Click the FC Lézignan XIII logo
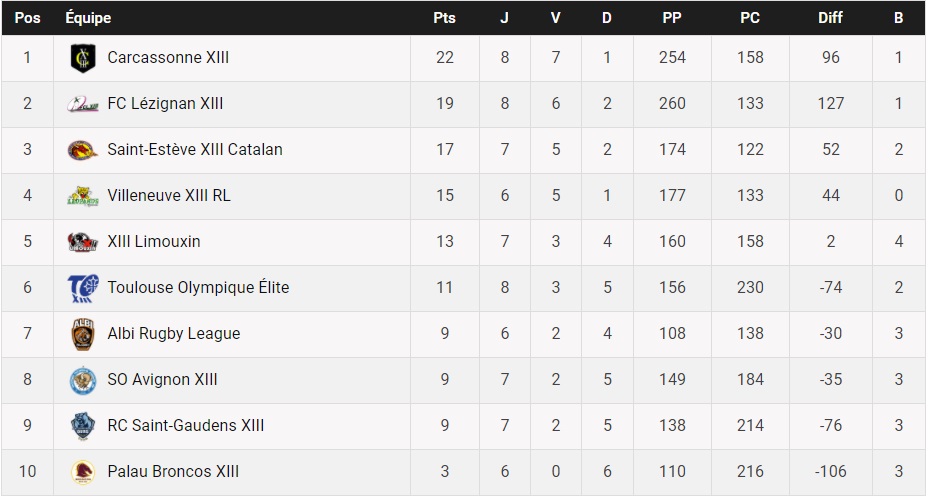The width and height of the screenshot is (928, 498). [82, 104]
